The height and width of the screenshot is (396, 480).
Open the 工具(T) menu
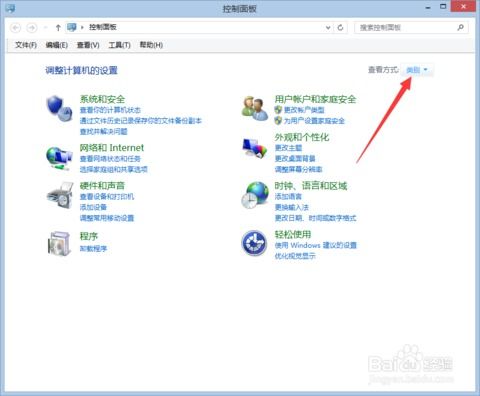coord(119,45)
